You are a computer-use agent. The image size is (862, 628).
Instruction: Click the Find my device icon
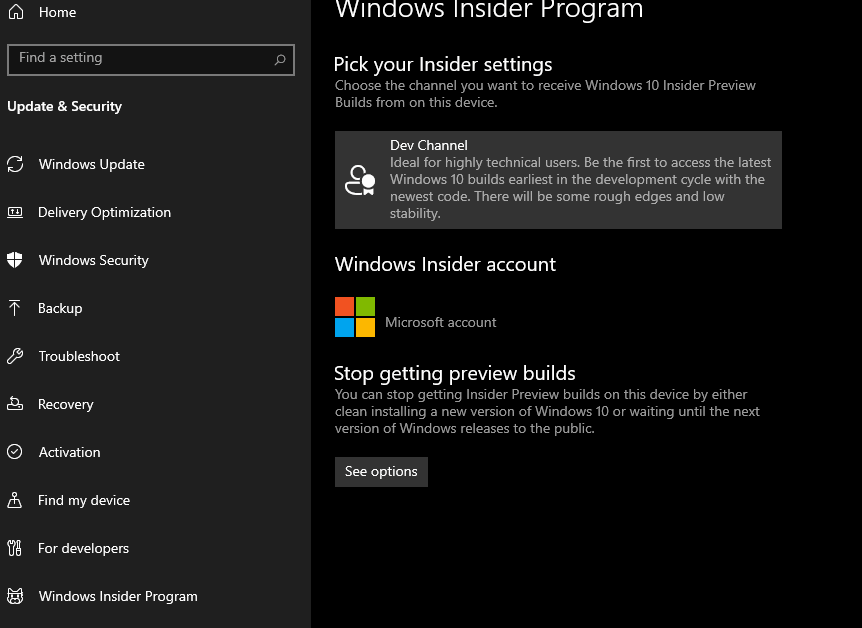[x=15, y=499]
